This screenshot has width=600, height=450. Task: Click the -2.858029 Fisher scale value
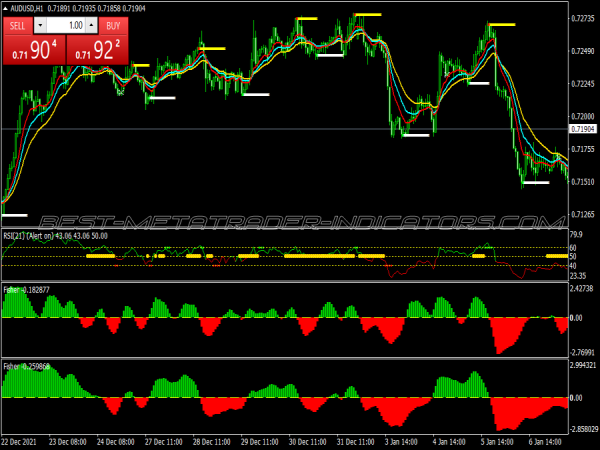point(583,429)
